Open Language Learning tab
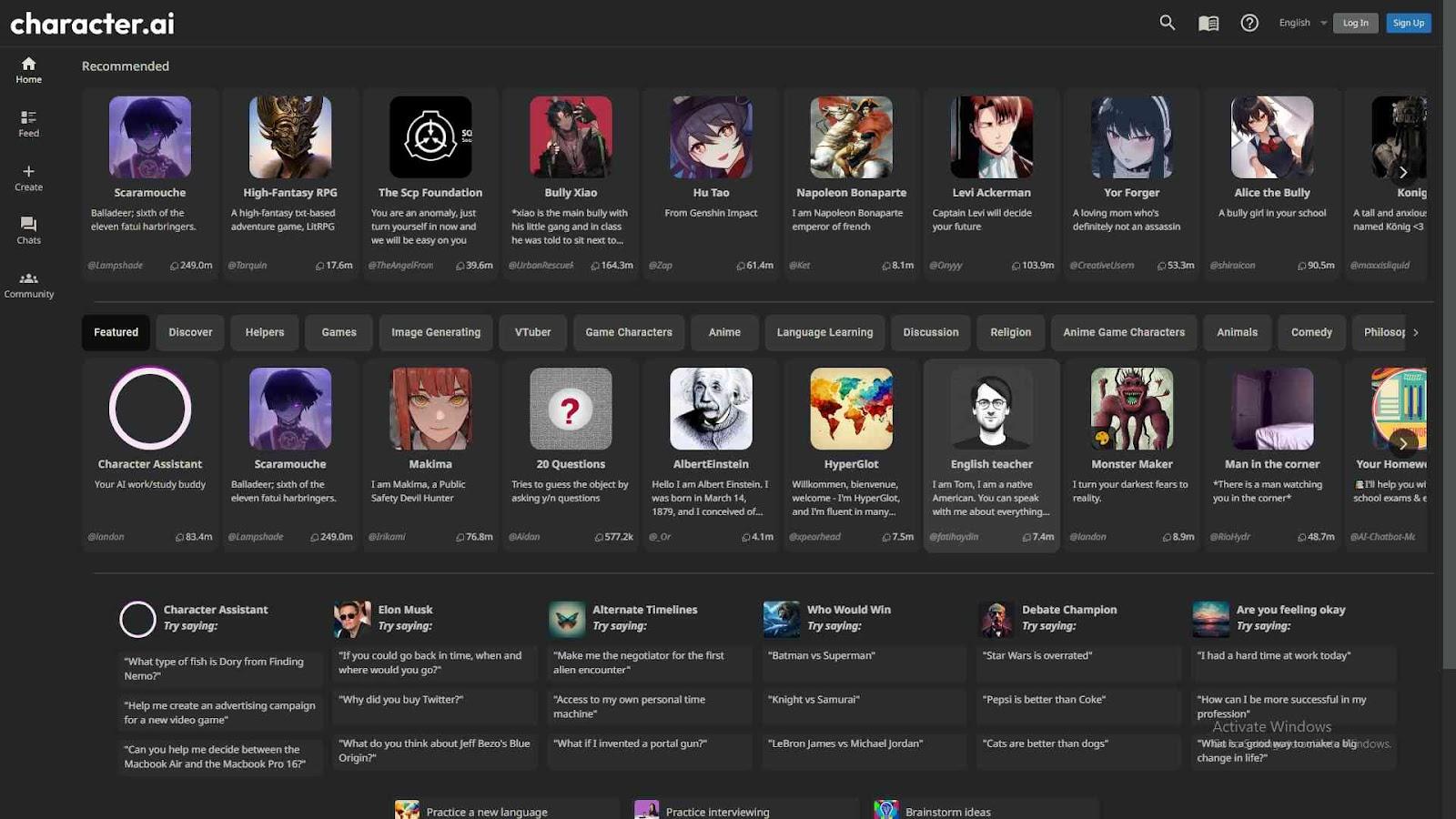Viewport: 1456px width, 819px height. (x=824, y=332)
